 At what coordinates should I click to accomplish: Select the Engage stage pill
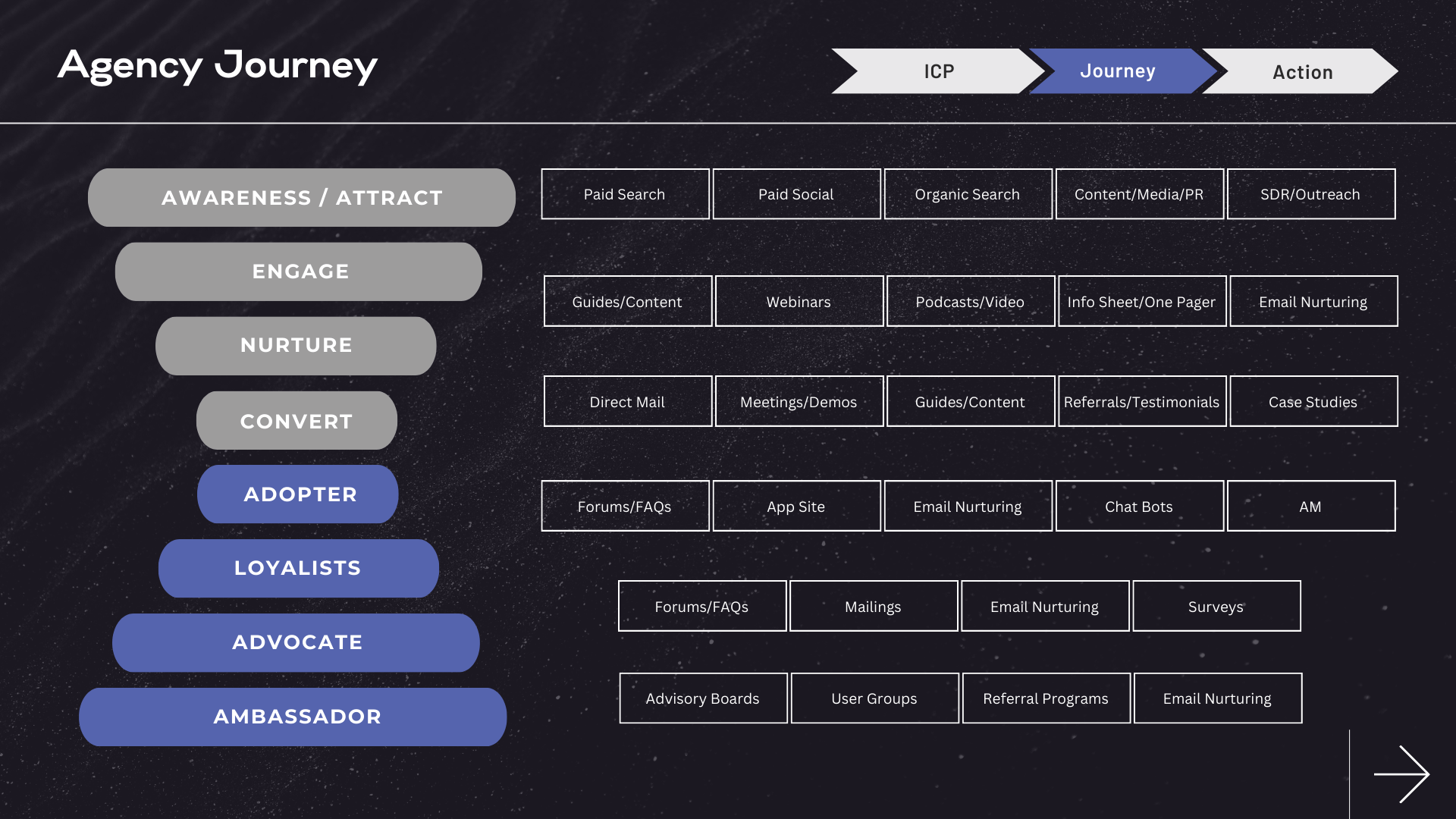click(299, 271)
